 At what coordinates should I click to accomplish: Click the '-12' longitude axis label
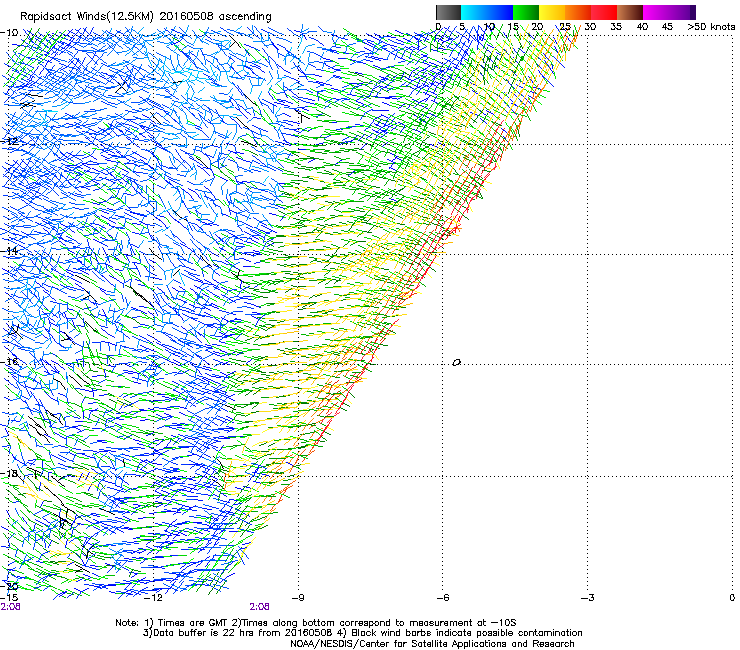[153, 598]
